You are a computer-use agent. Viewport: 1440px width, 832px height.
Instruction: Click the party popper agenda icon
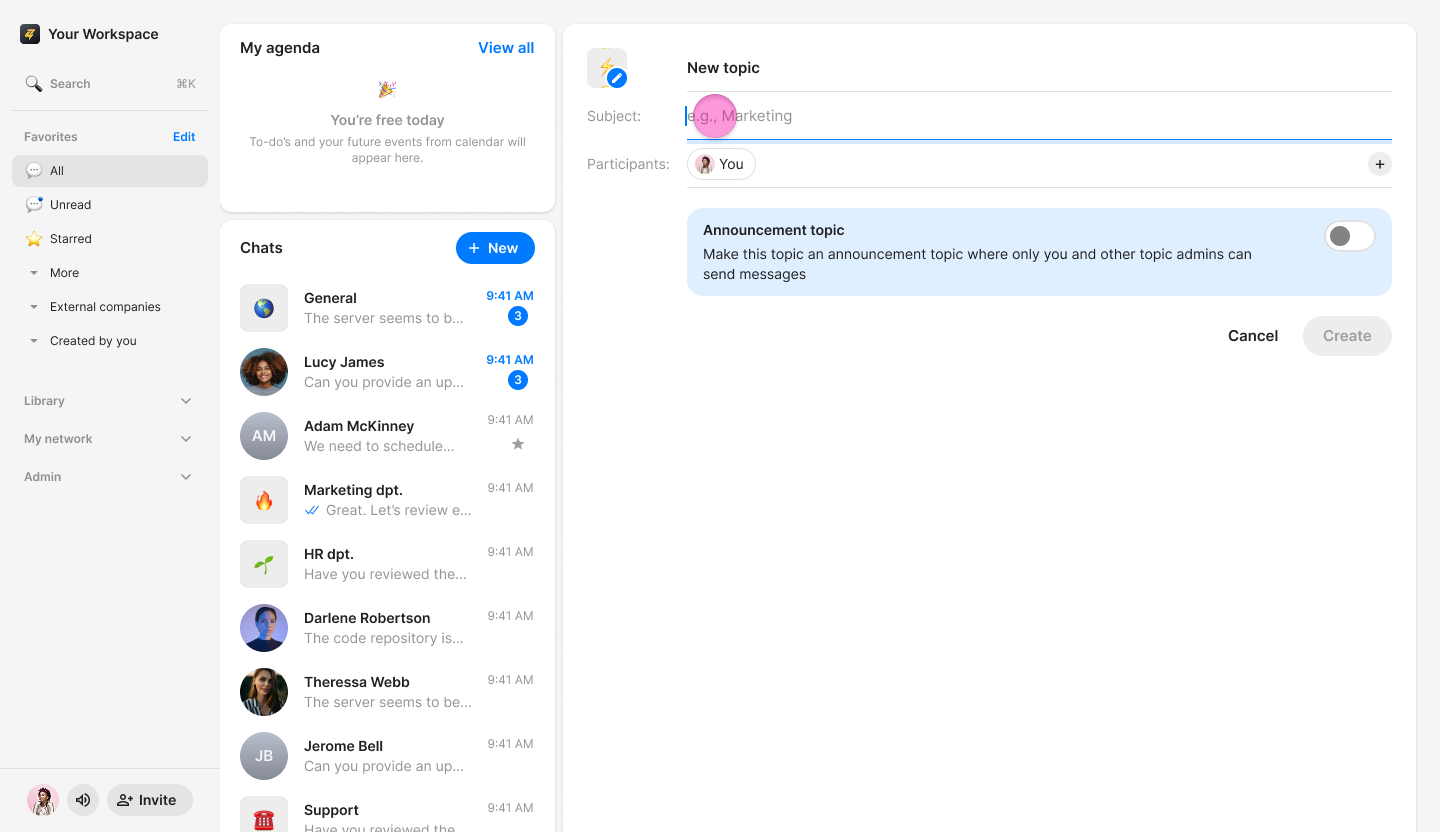pyautogui.click(x=387, y=90)
